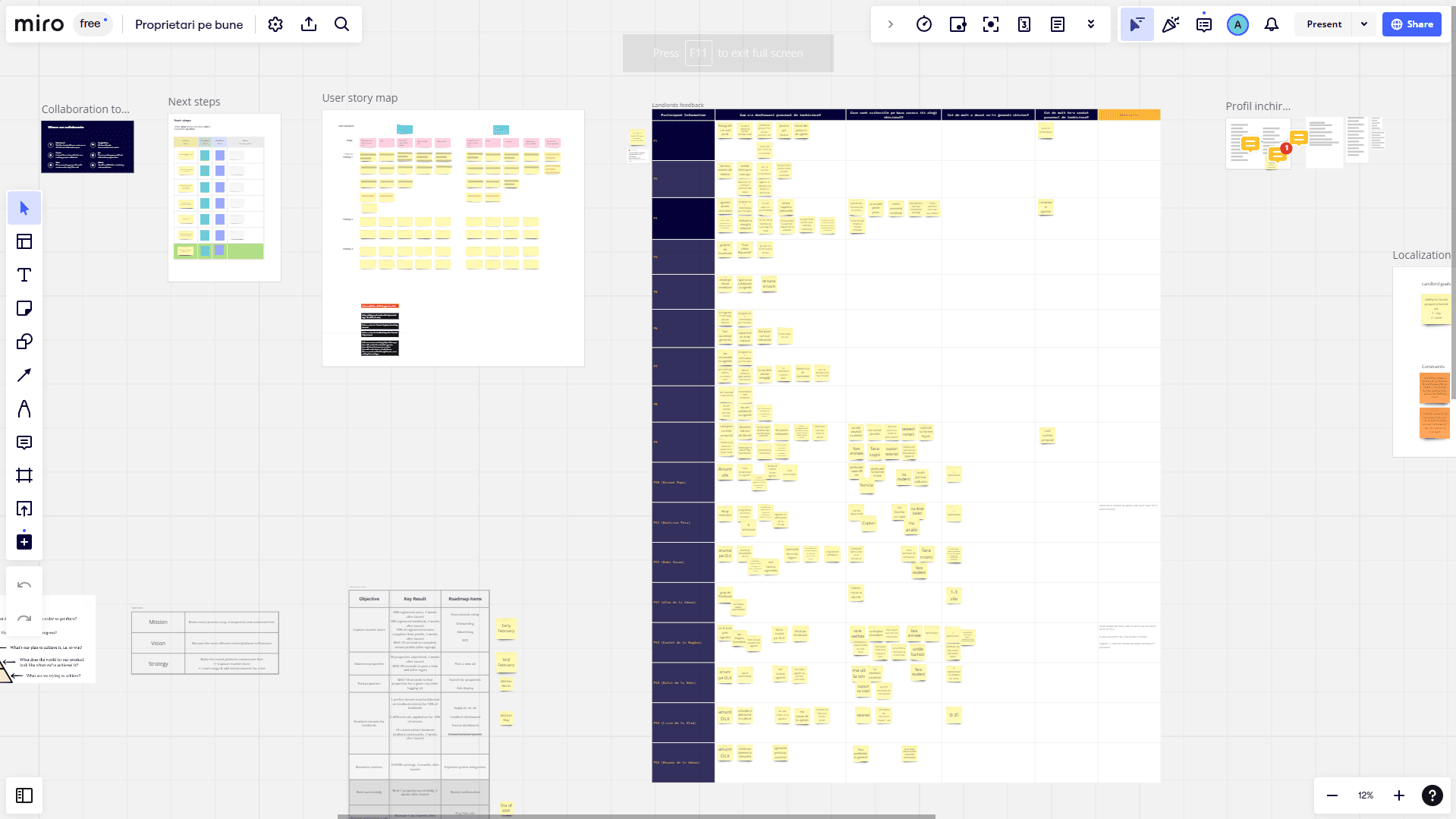Click the board title Proprietari pe bune
Viewport: 1456px width, 819px height.
coord(189,24)
